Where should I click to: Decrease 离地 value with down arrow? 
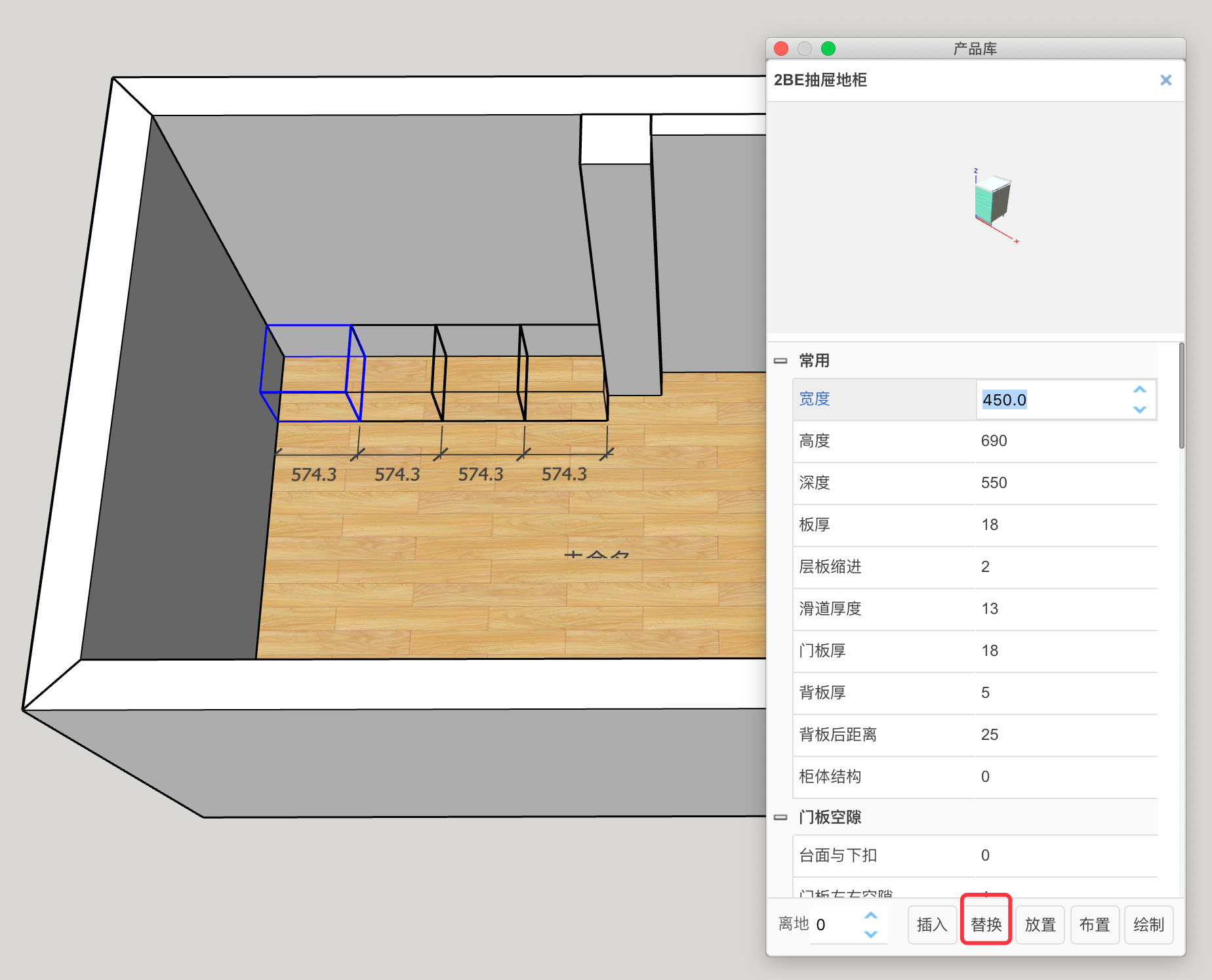click(871, 934)
